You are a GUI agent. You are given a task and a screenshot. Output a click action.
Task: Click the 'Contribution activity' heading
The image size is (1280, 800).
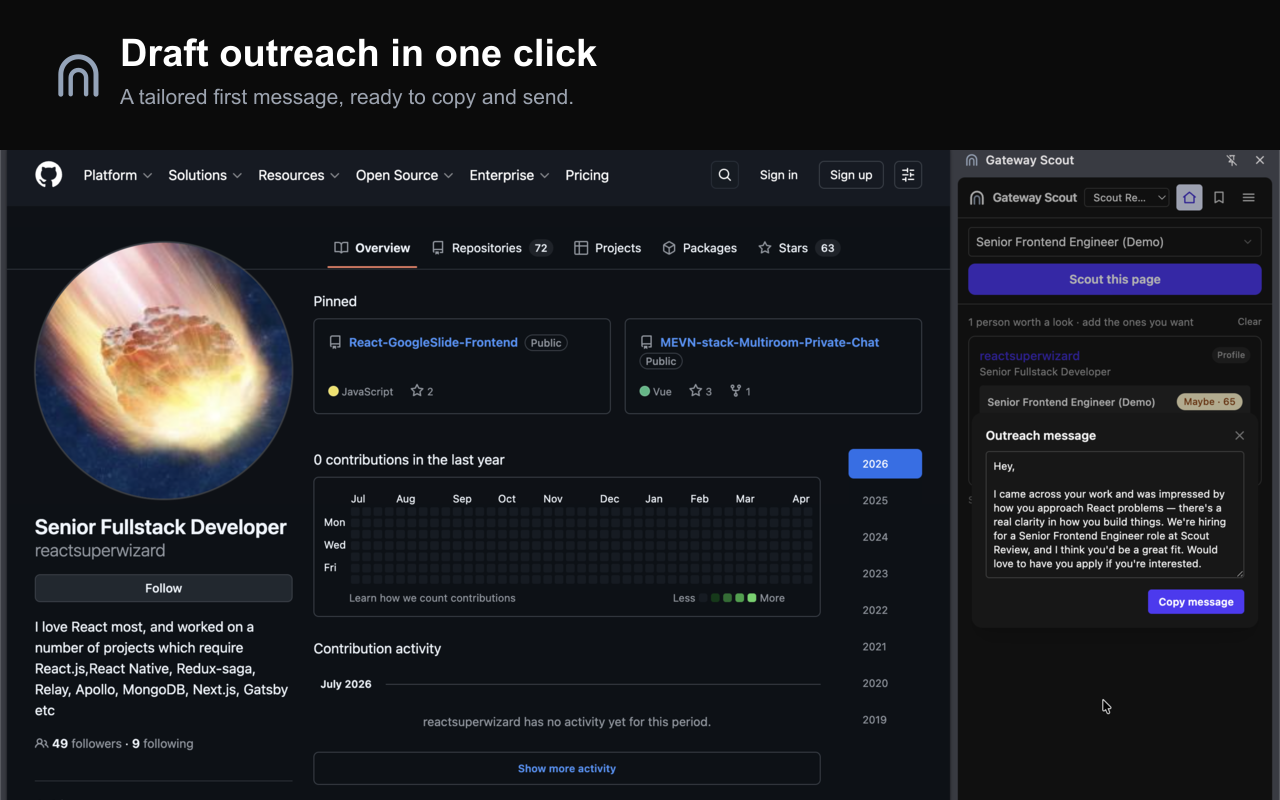pos(377,649)
